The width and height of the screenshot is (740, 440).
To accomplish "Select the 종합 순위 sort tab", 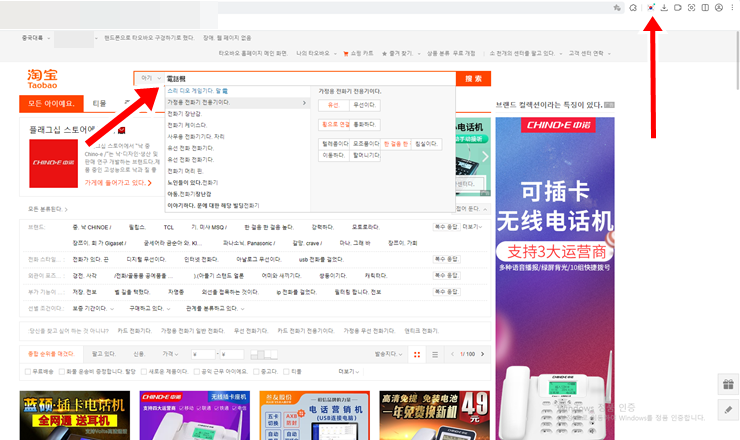I will pyautogui.click(x=51, y=354).
